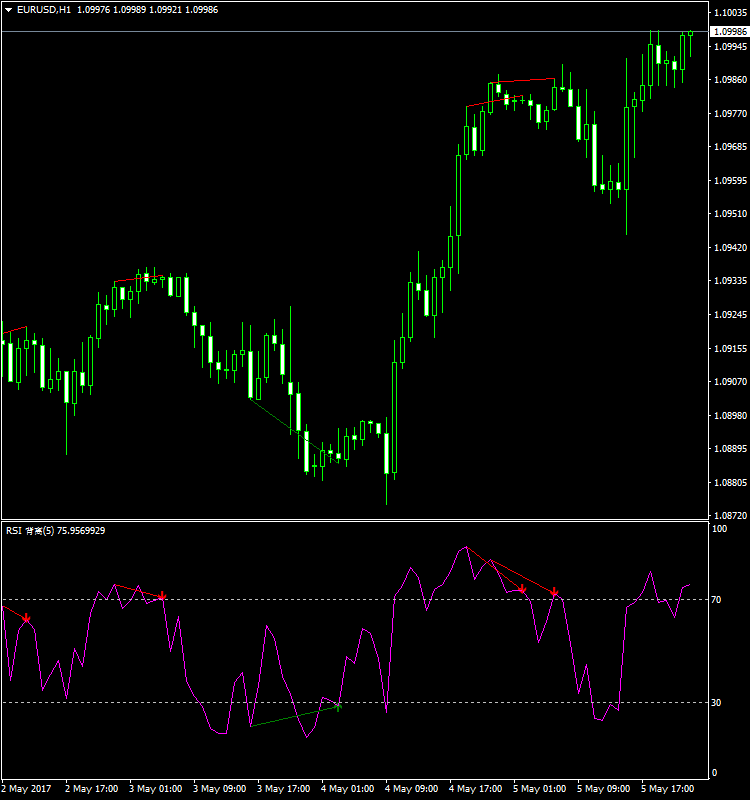This screenshot has width=750, height=800.
Task: Select the green up arrow in RSI window
Action: tap(338, 706)
